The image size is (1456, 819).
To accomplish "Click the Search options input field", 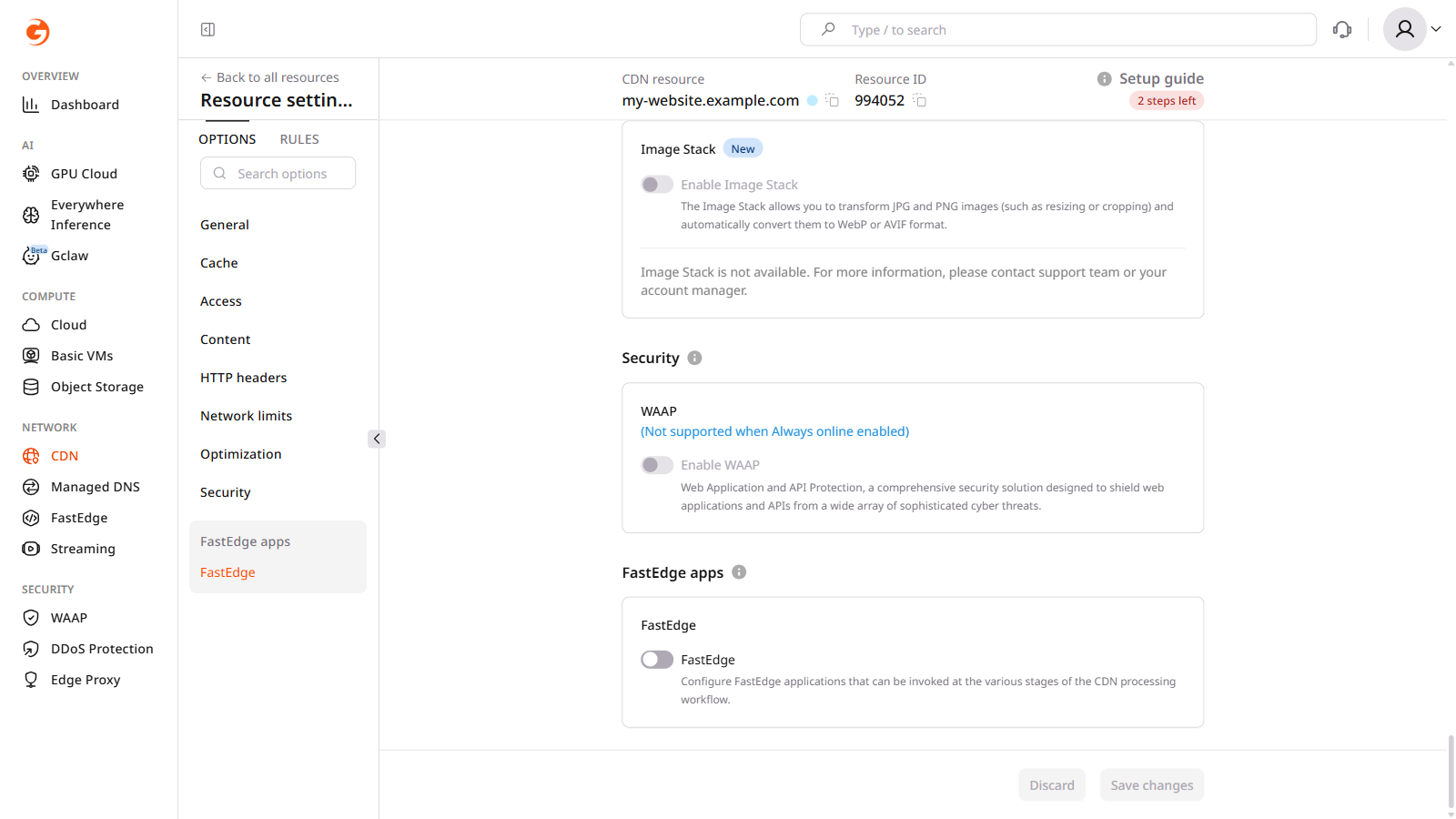I will (x=278, y=173).
